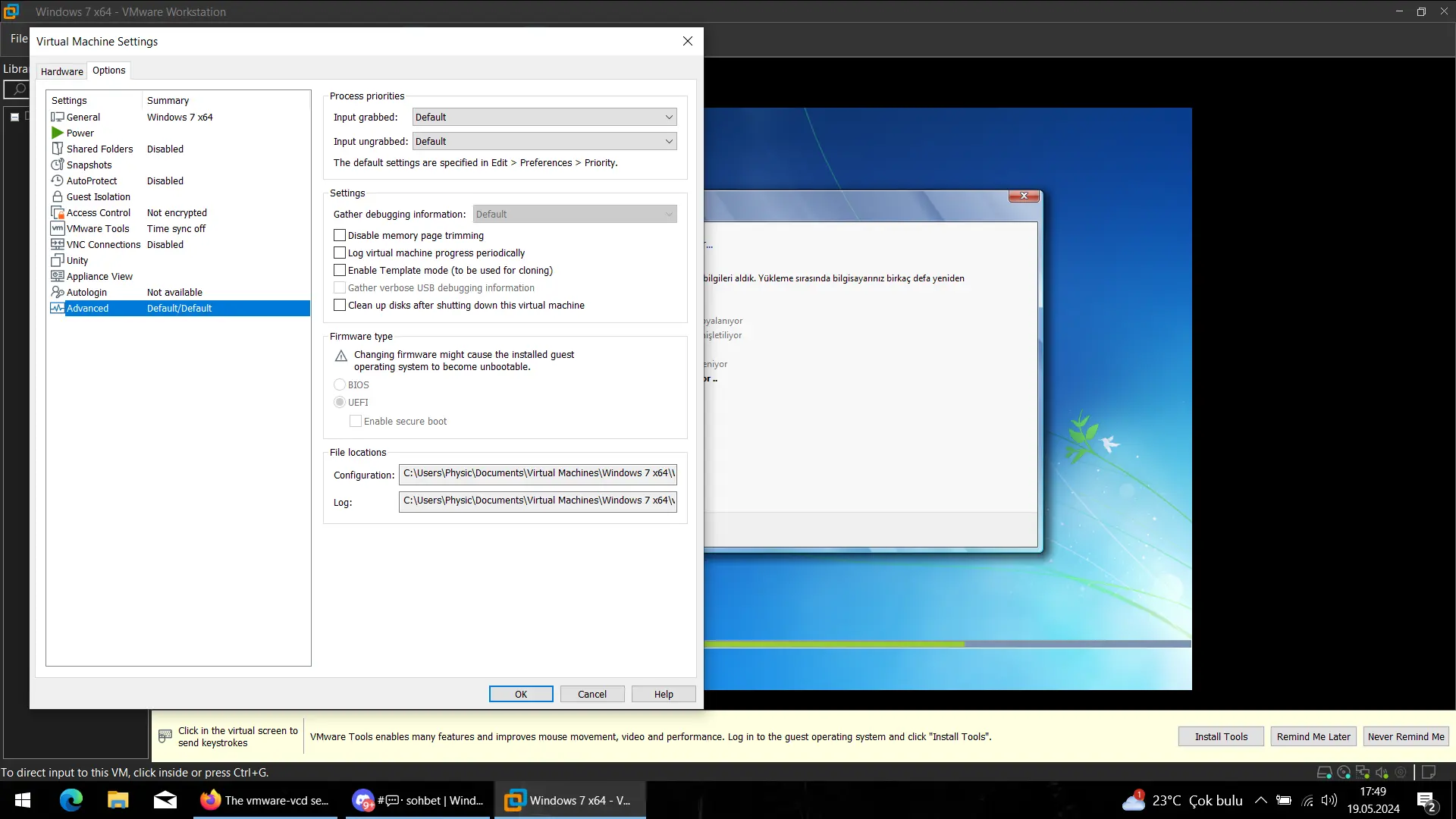1456x819 pixels.
Task: Click the AutoProtect clock icon
Action: click(58, 180)
